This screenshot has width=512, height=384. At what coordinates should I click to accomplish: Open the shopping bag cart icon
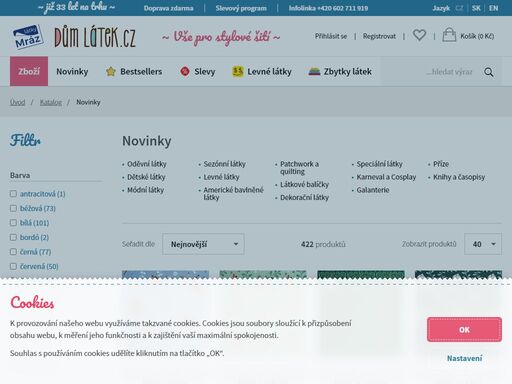[449, 35]
